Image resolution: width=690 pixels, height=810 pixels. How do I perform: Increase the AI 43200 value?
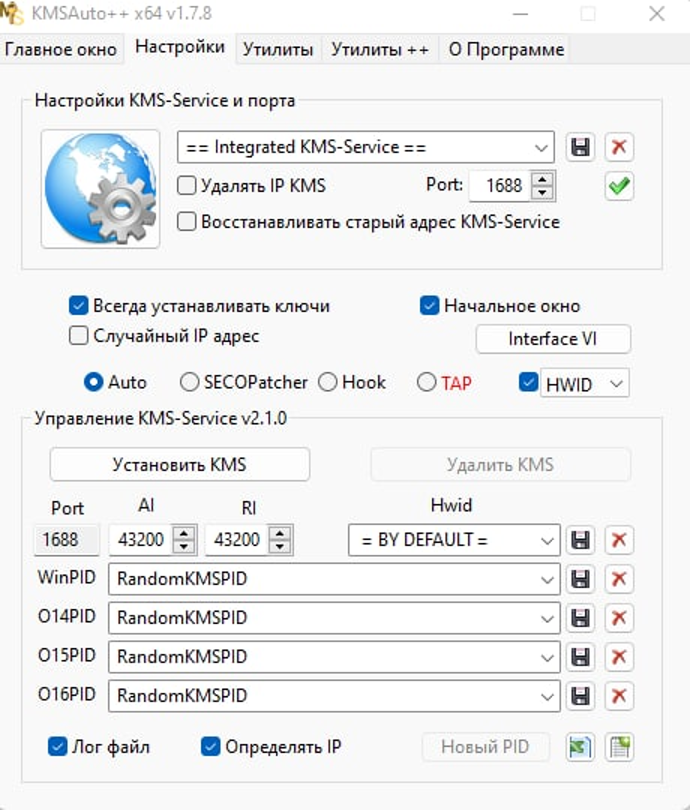click(x=184, y=533)
